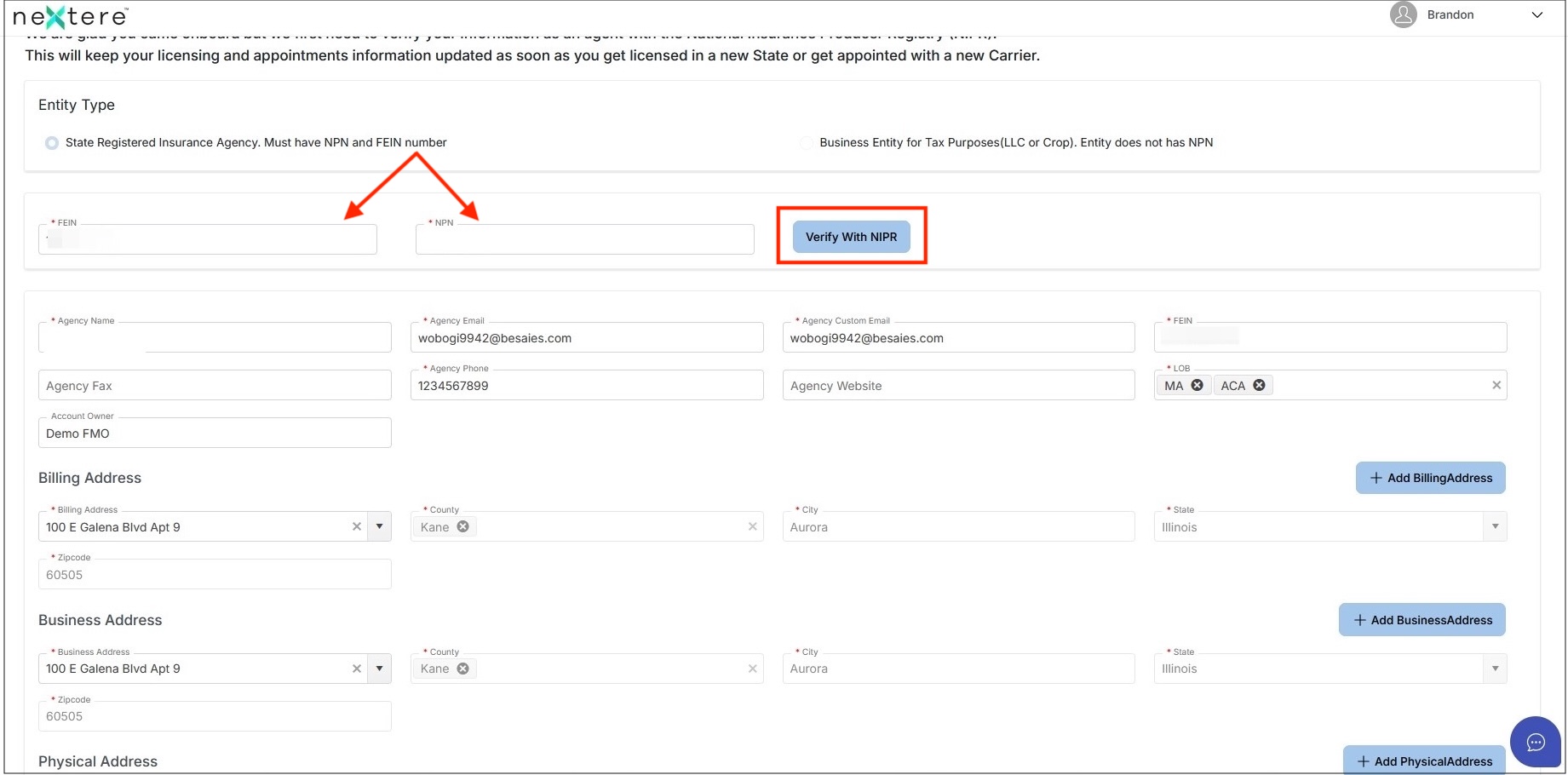Viewport: 1568px width, 775px height.
Task: Select State Registered Insurance Agency option
Action: [52, 142]
